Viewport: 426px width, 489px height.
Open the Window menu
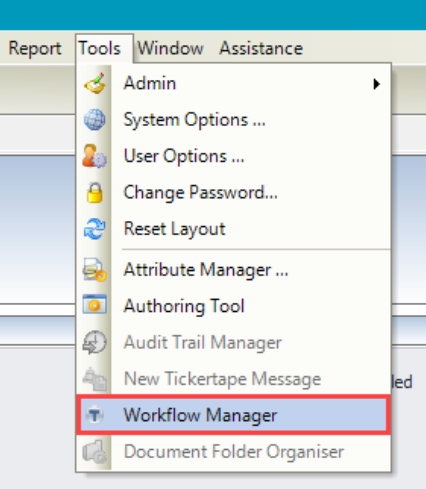(x=170, y=49)
